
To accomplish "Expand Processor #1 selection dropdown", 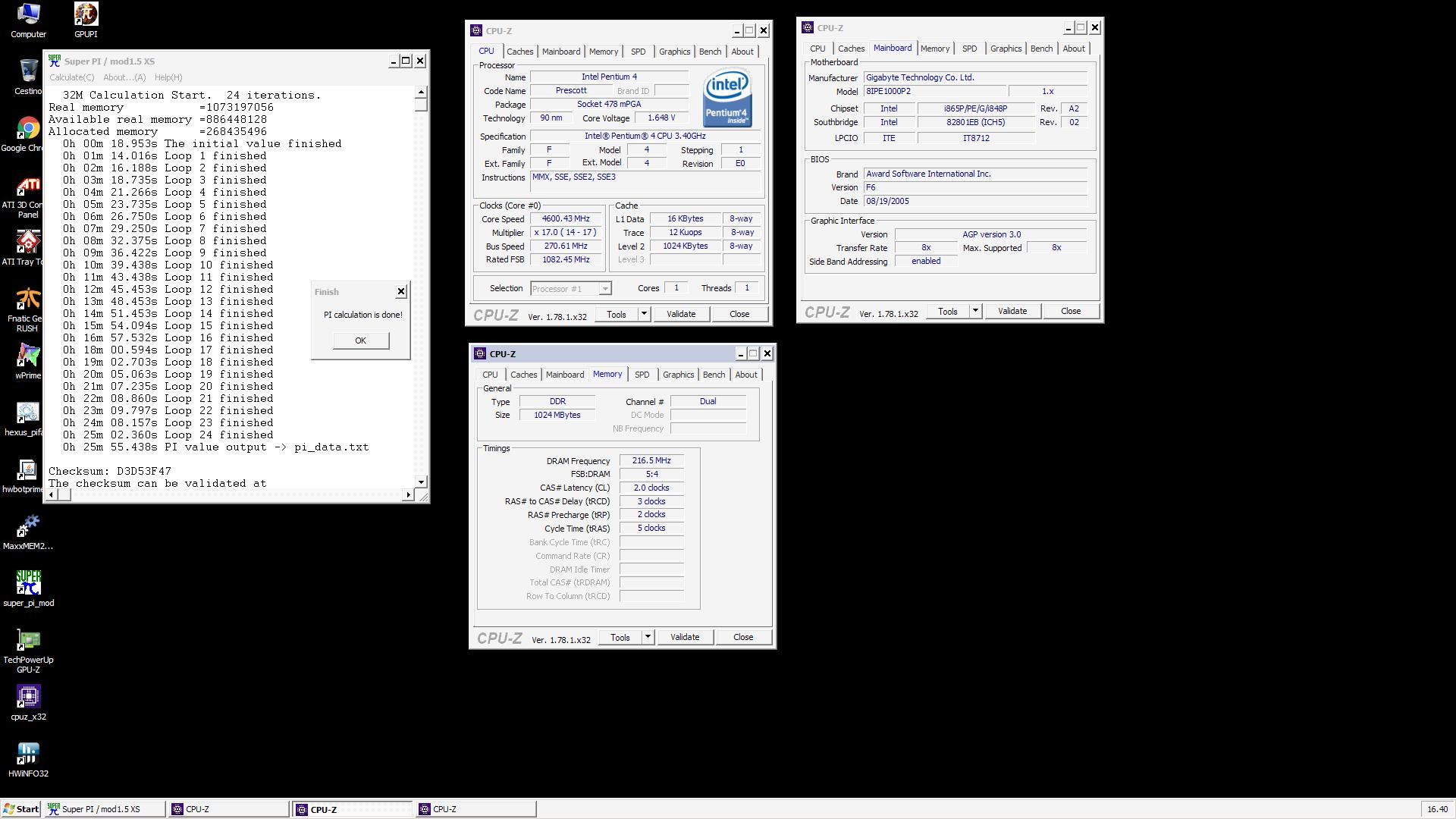I will (x=604, y=289).
